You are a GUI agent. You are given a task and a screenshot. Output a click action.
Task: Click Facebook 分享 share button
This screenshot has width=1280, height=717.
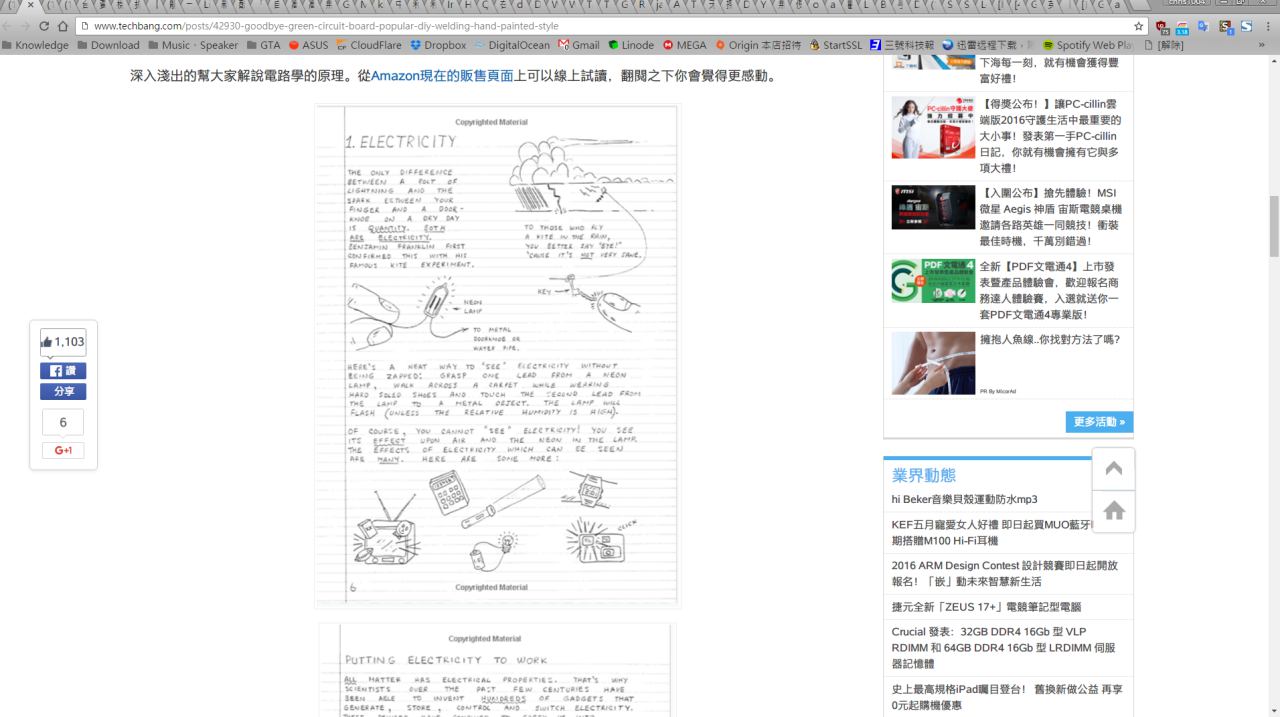[63, 392]
